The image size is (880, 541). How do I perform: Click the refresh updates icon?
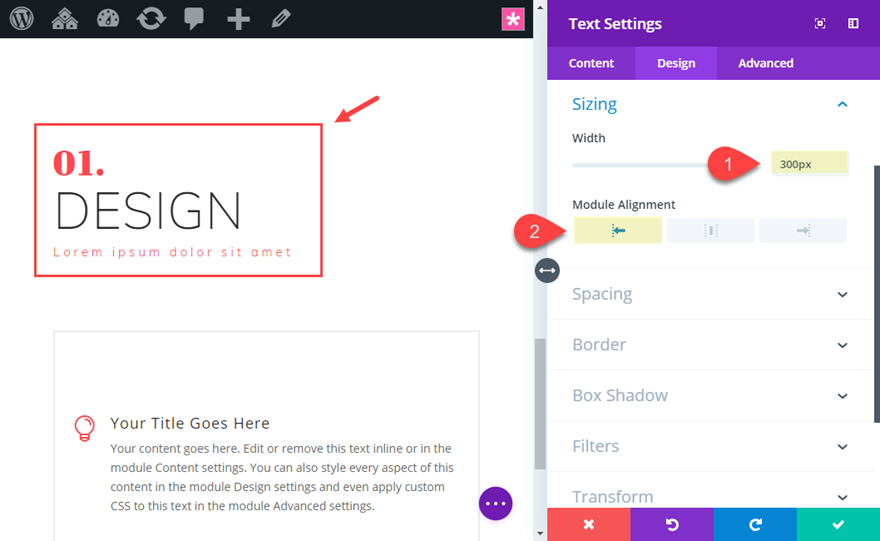click(x=151, y=19)
